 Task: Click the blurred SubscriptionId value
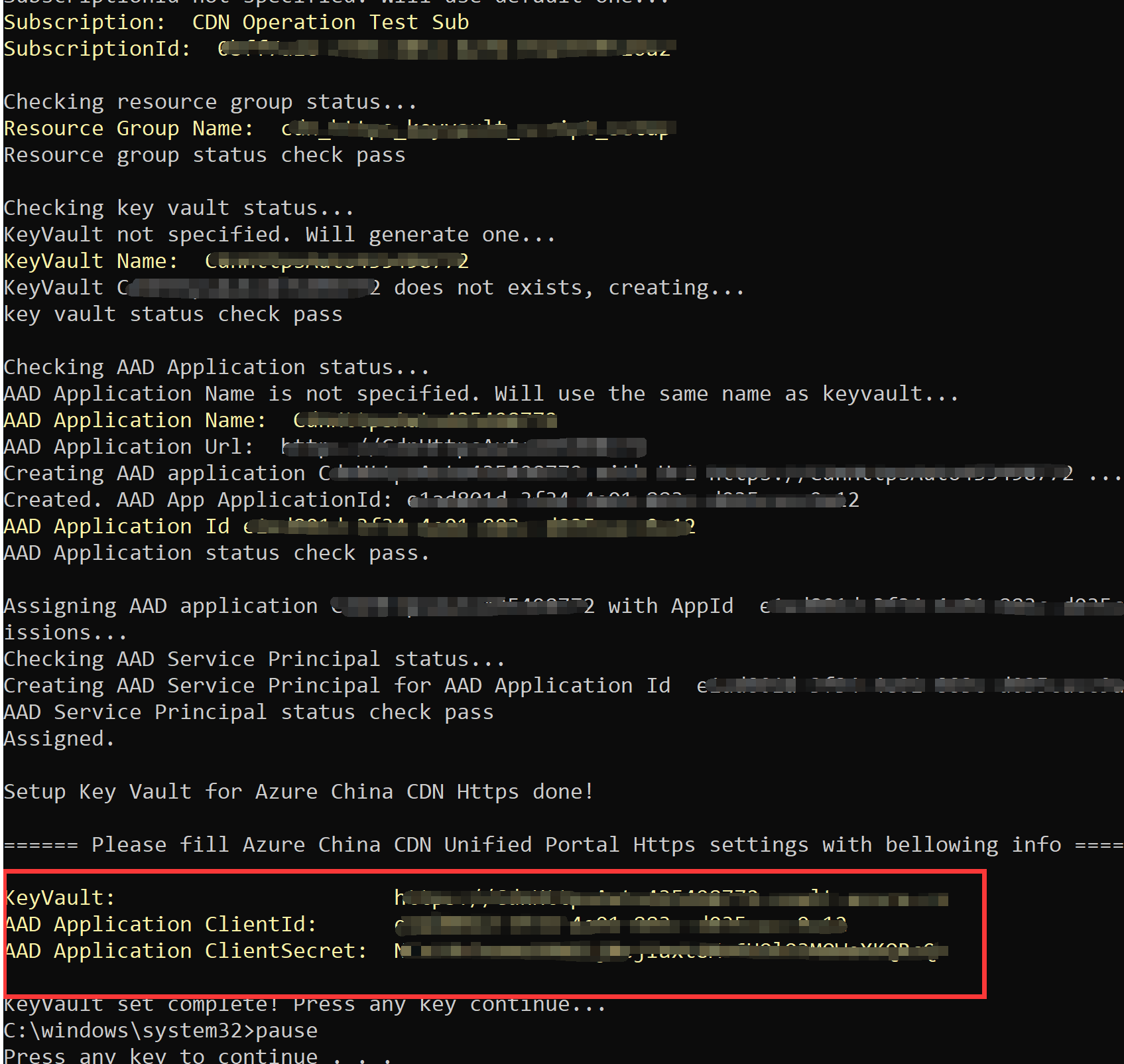(x=446, y=49)
